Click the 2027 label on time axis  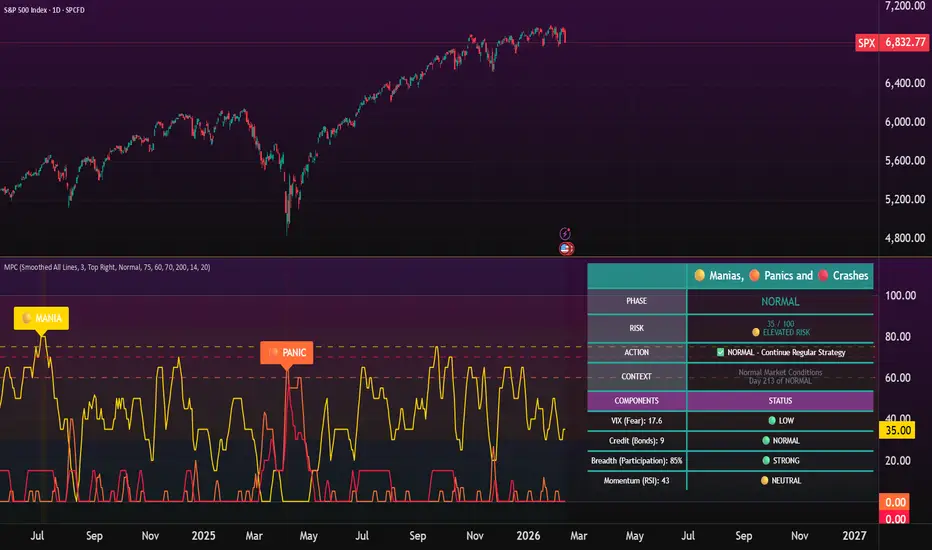(854, 536)
